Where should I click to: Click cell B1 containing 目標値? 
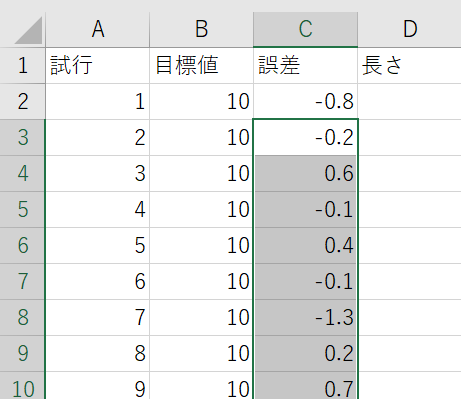201,65
